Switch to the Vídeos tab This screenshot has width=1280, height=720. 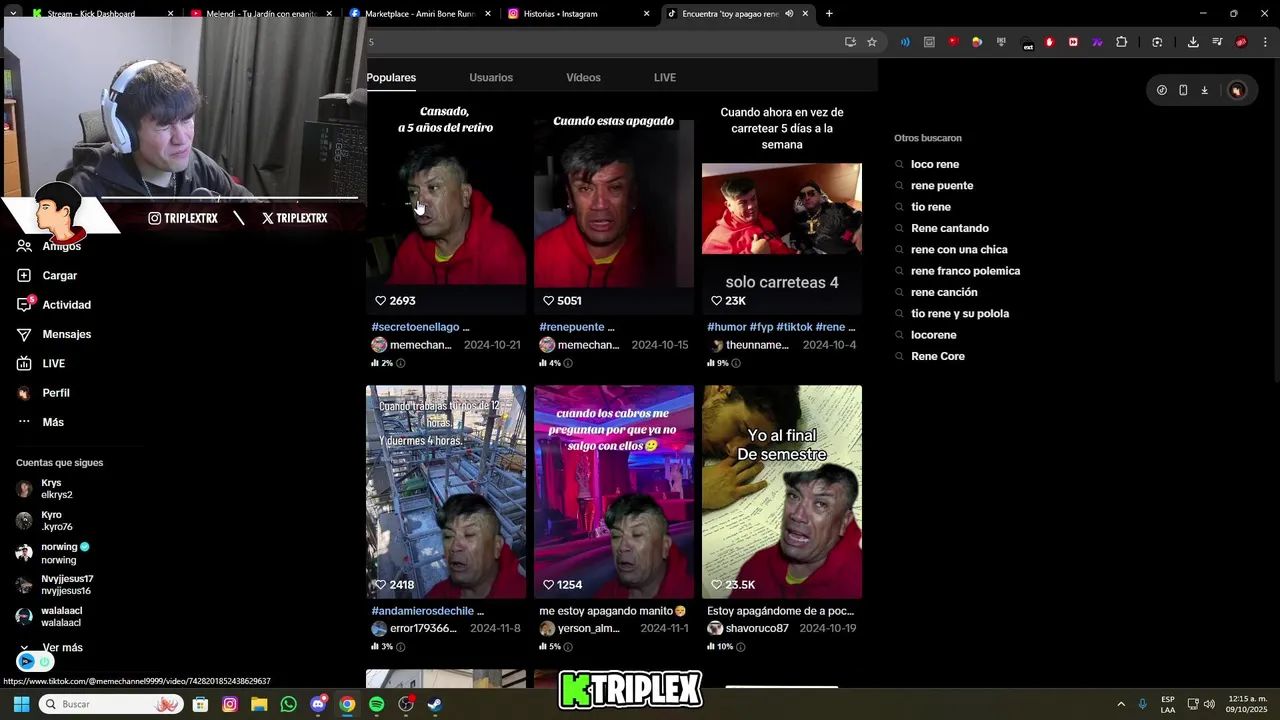(583, 77)
